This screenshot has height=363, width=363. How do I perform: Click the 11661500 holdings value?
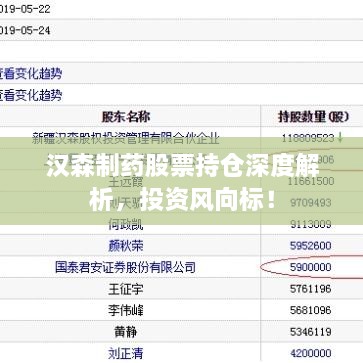click(311, 181)
